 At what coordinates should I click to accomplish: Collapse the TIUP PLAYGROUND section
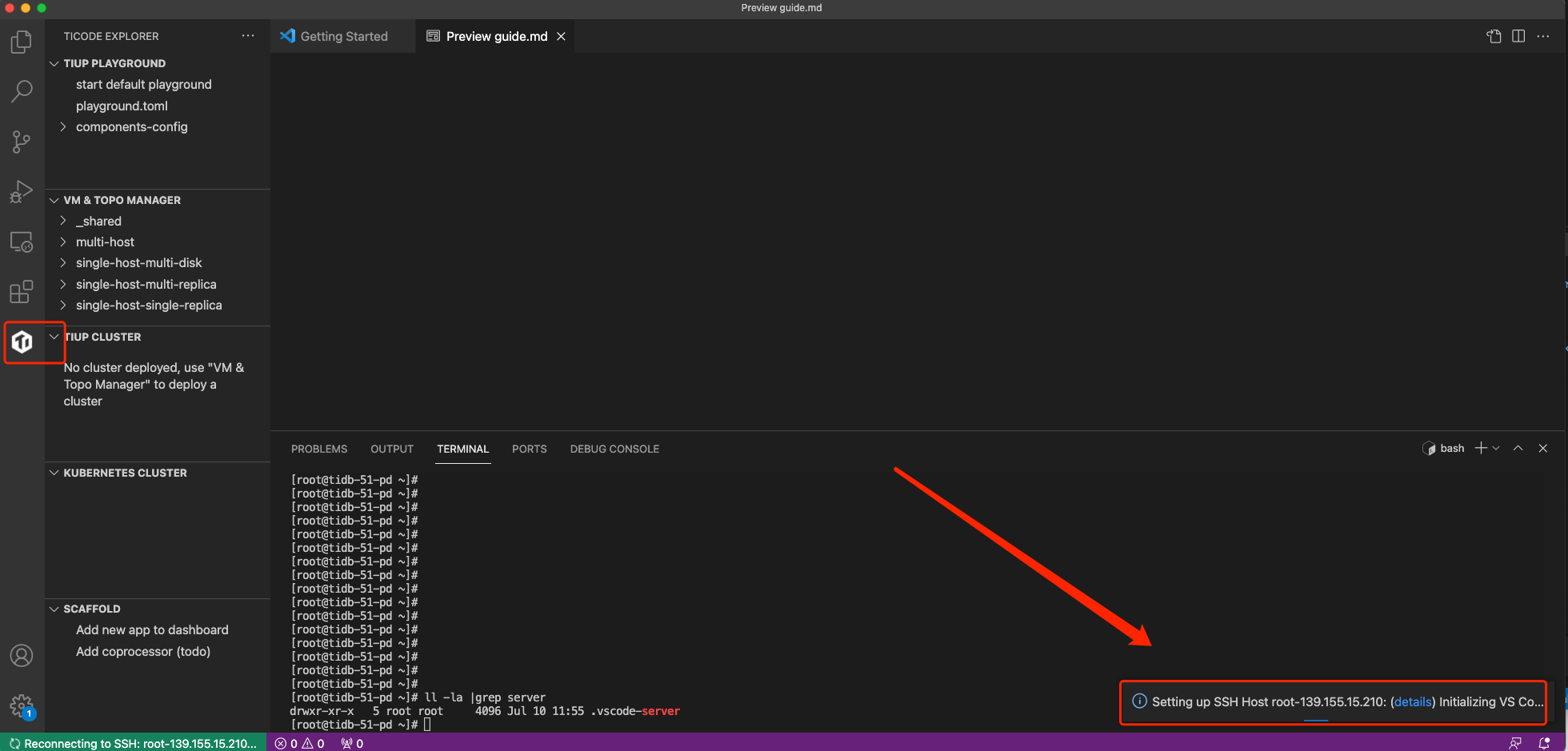click(x=54, y=63)
